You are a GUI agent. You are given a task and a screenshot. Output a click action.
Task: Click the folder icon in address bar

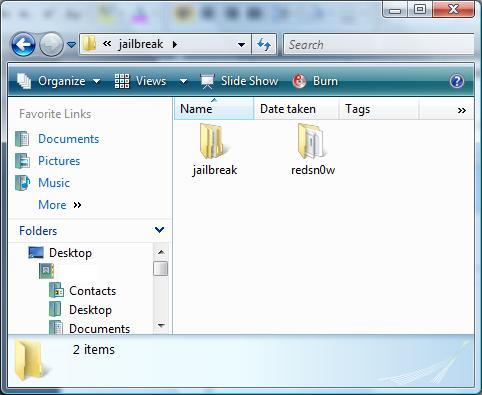89,44
